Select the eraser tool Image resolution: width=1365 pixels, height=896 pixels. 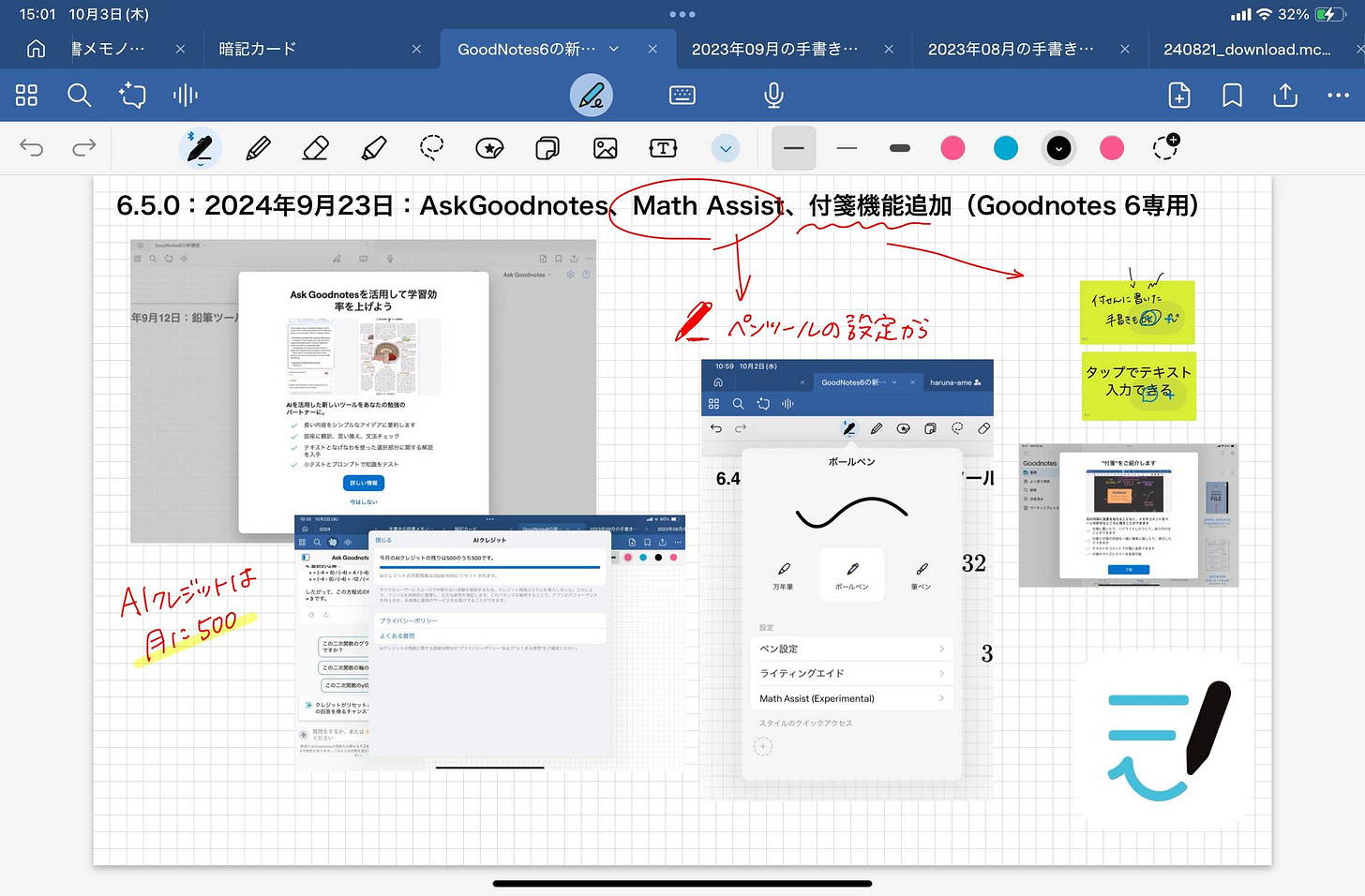[316, 148]
